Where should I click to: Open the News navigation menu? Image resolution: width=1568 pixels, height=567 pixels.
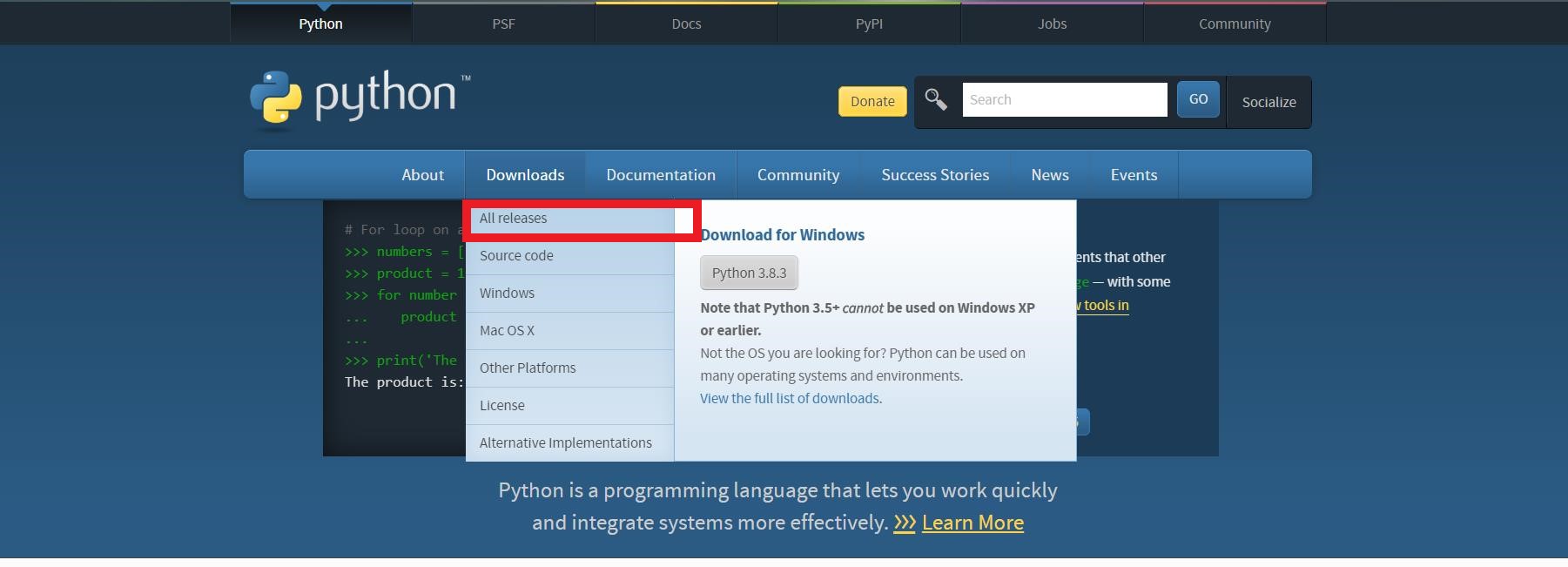(1050, 174)
